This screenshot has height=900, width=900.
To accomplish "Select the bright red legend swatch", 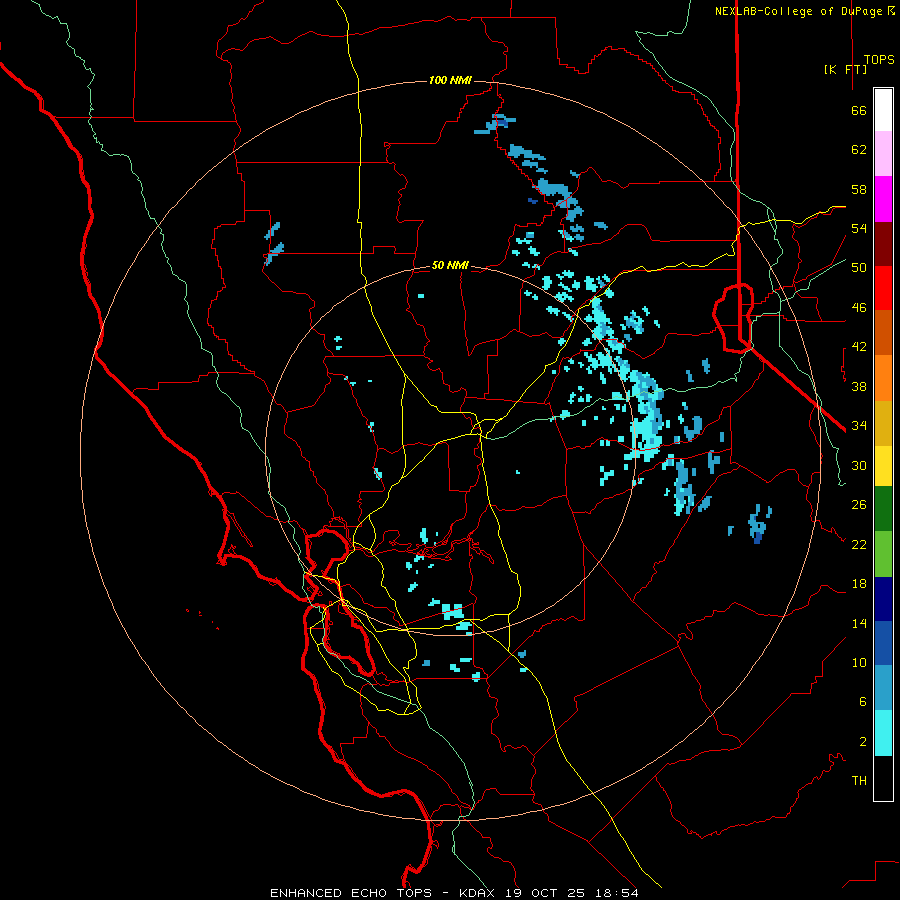I will click(x=883, y=288).
